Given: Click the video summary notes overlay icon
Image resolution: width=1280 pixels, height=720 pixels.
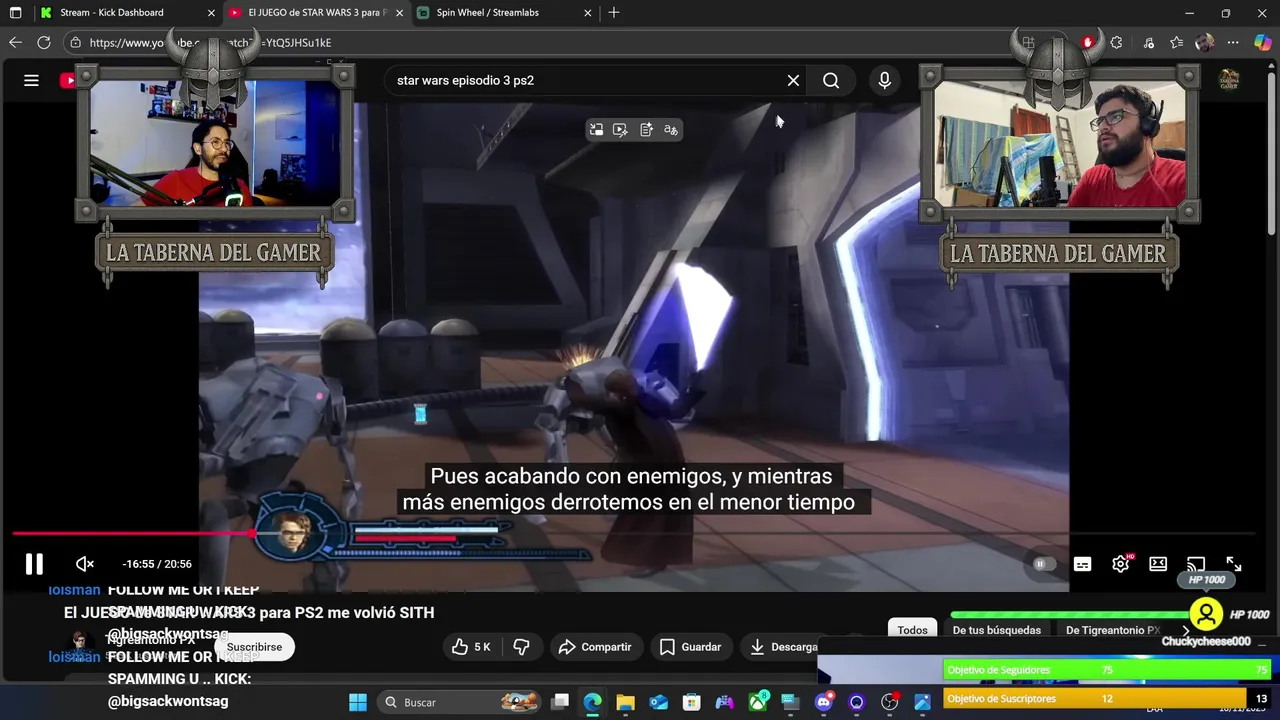Looking at the screenshot, I should [646, 130].
